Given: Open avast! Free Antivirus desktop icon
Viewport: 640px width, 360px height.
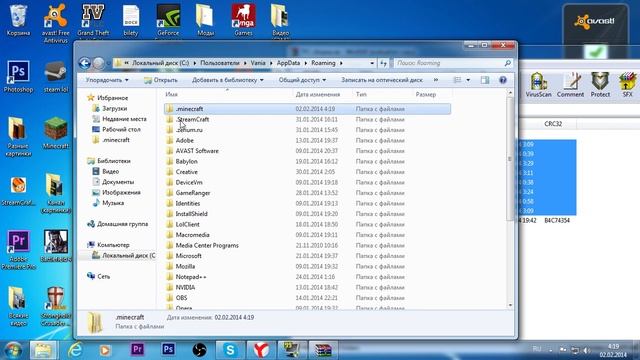Looking at the screenshot, I should (x=56, y=22).
